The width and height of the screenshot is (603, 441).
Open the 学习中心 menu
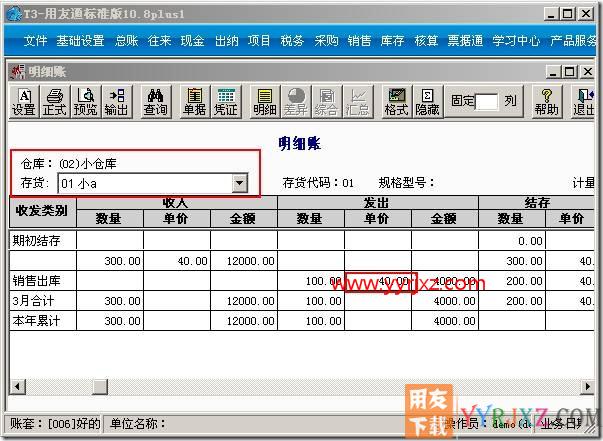tap(516, 41)
